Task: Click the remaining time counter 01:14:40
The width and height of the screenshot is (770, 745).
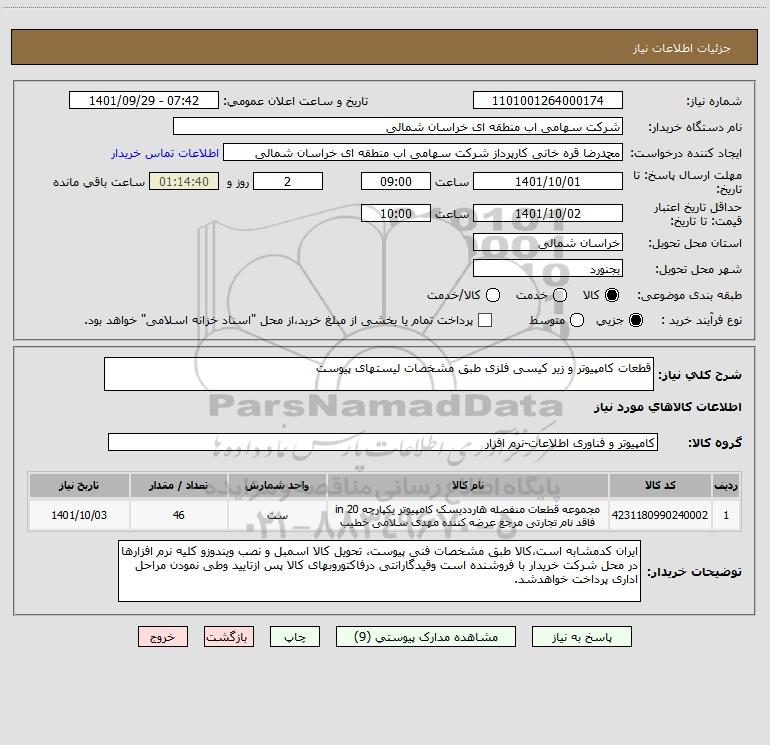Action: [x=184, y=182]
